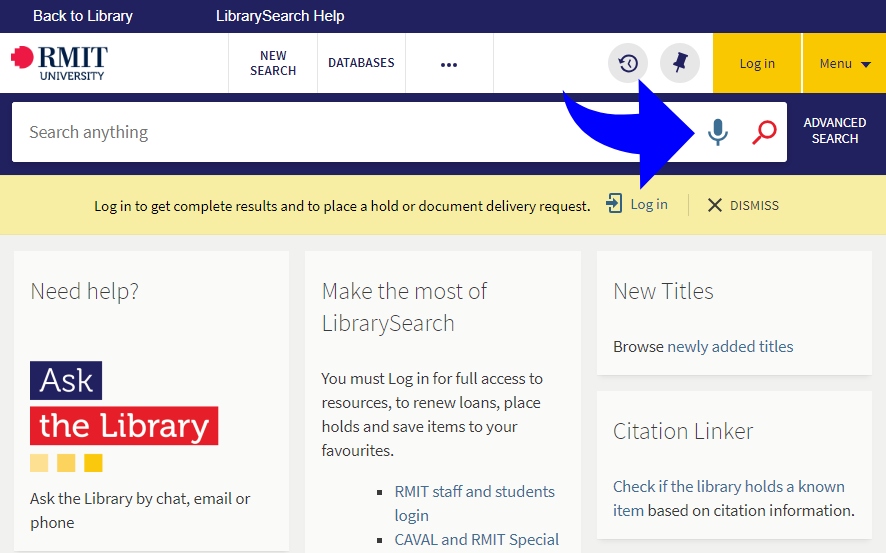Open Advanced Search

point(834,131)
